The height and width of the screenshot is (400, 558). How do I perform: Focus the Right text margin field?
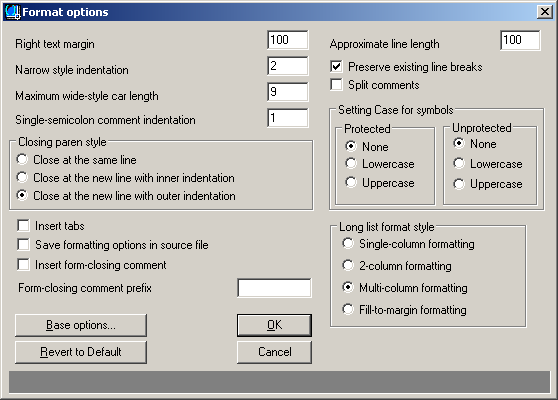click(288, 40)
